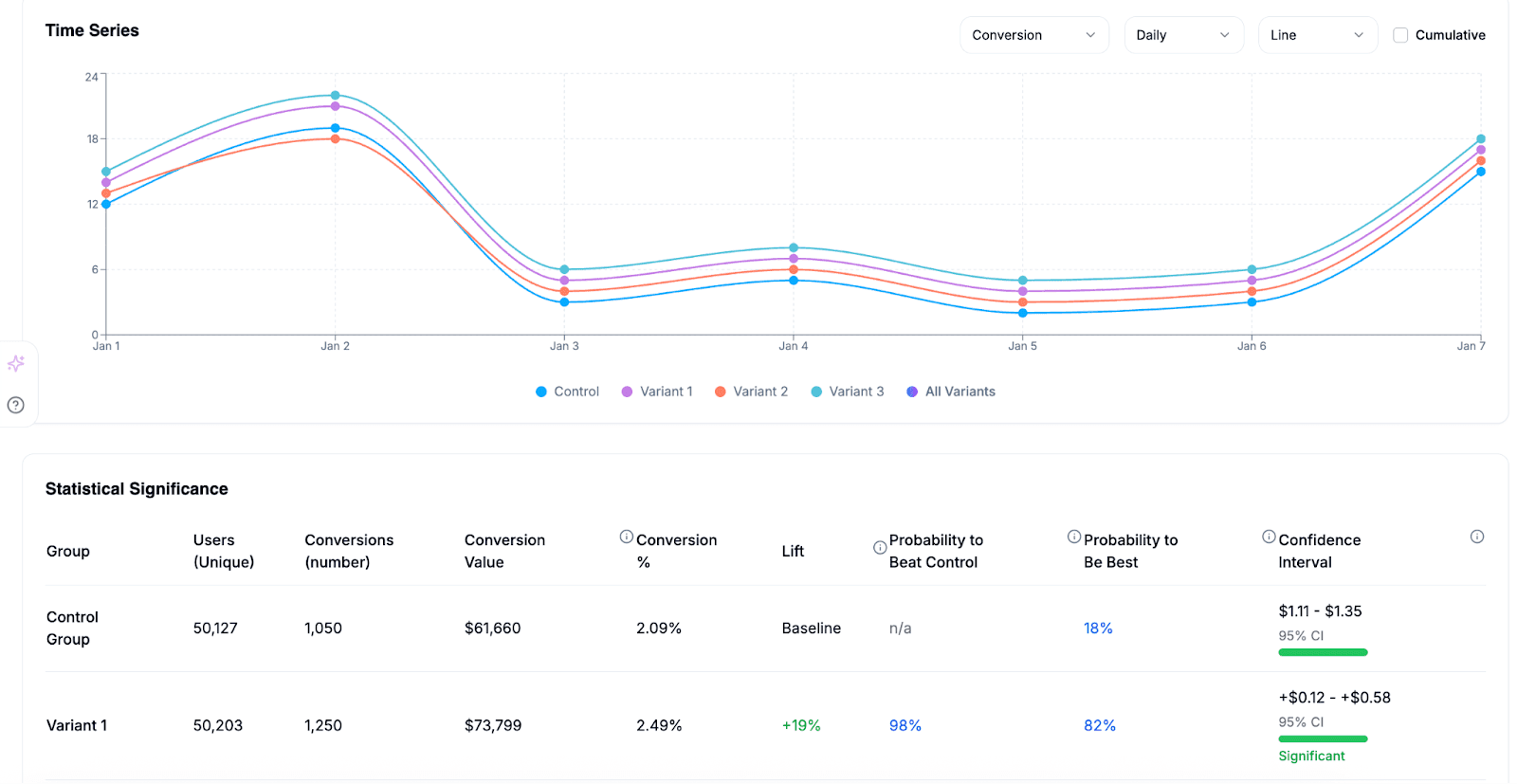Click info icon beside Probability to Beat Control

point(880,547)
